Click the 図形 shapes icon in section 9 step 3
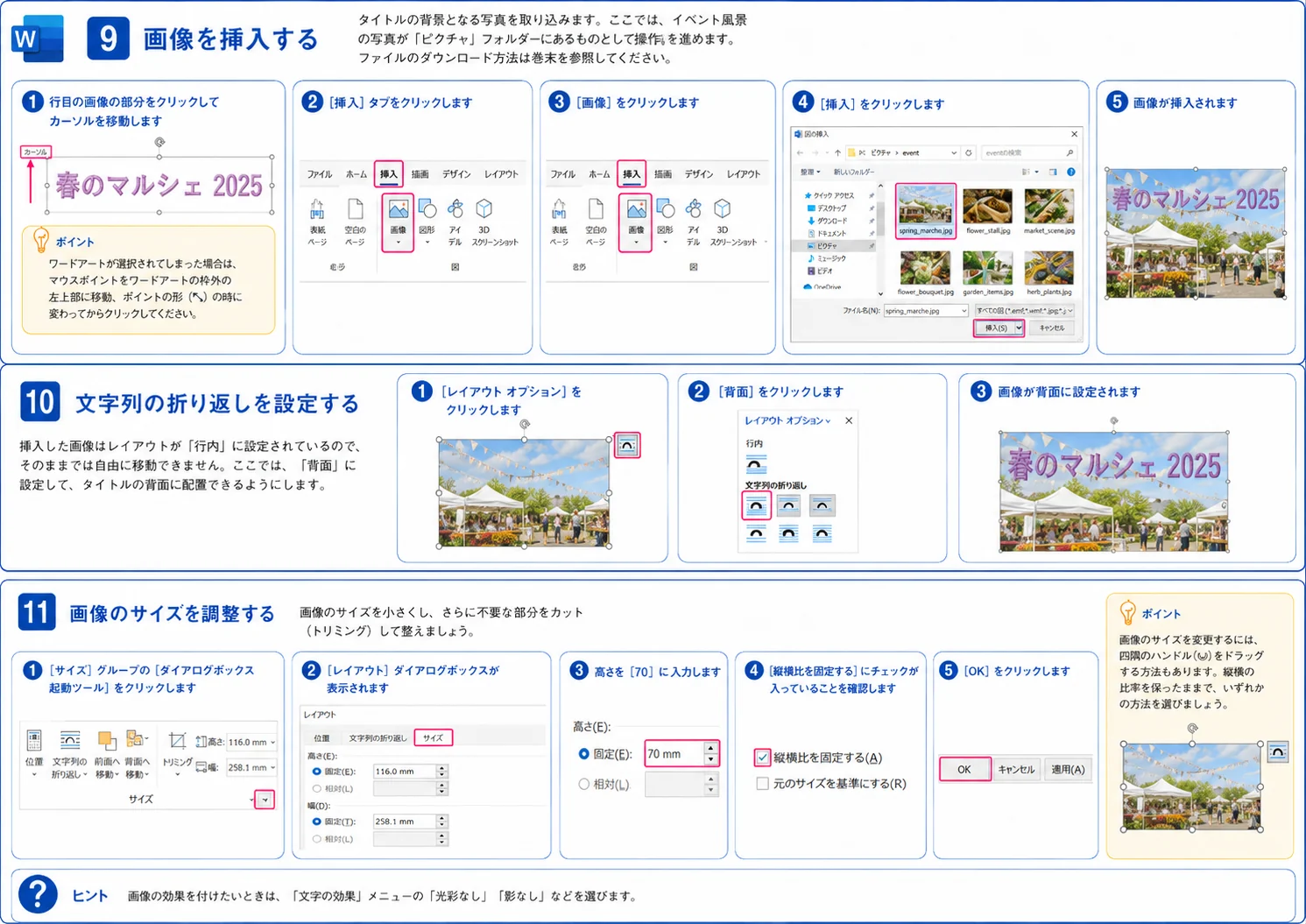The height and width of the screenshot is (924, 1306). [x=666, y=208]
